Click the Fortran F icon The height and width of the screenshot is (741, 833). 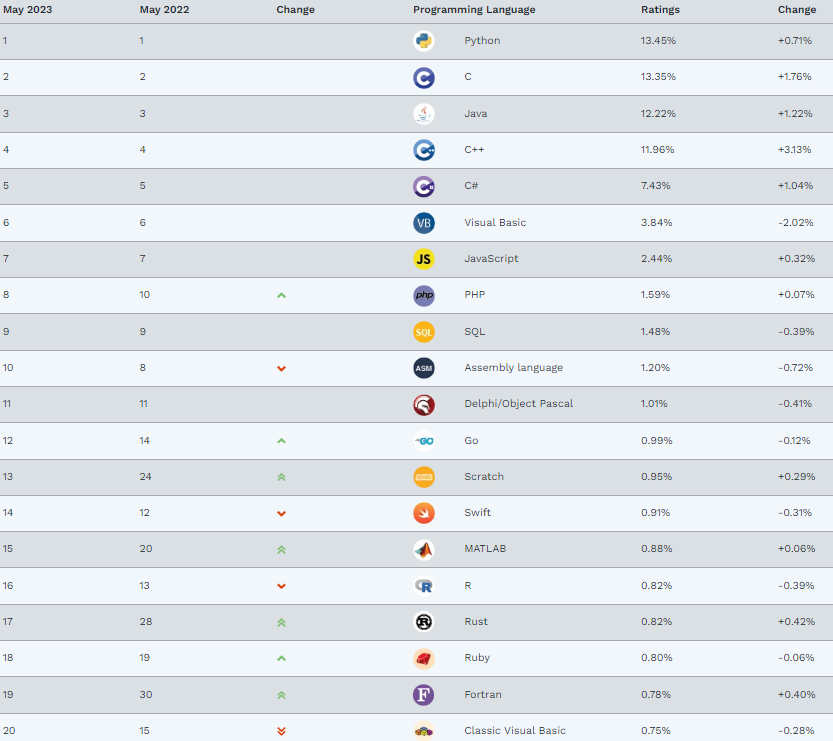pyautogui.click(x=423, y=695)
